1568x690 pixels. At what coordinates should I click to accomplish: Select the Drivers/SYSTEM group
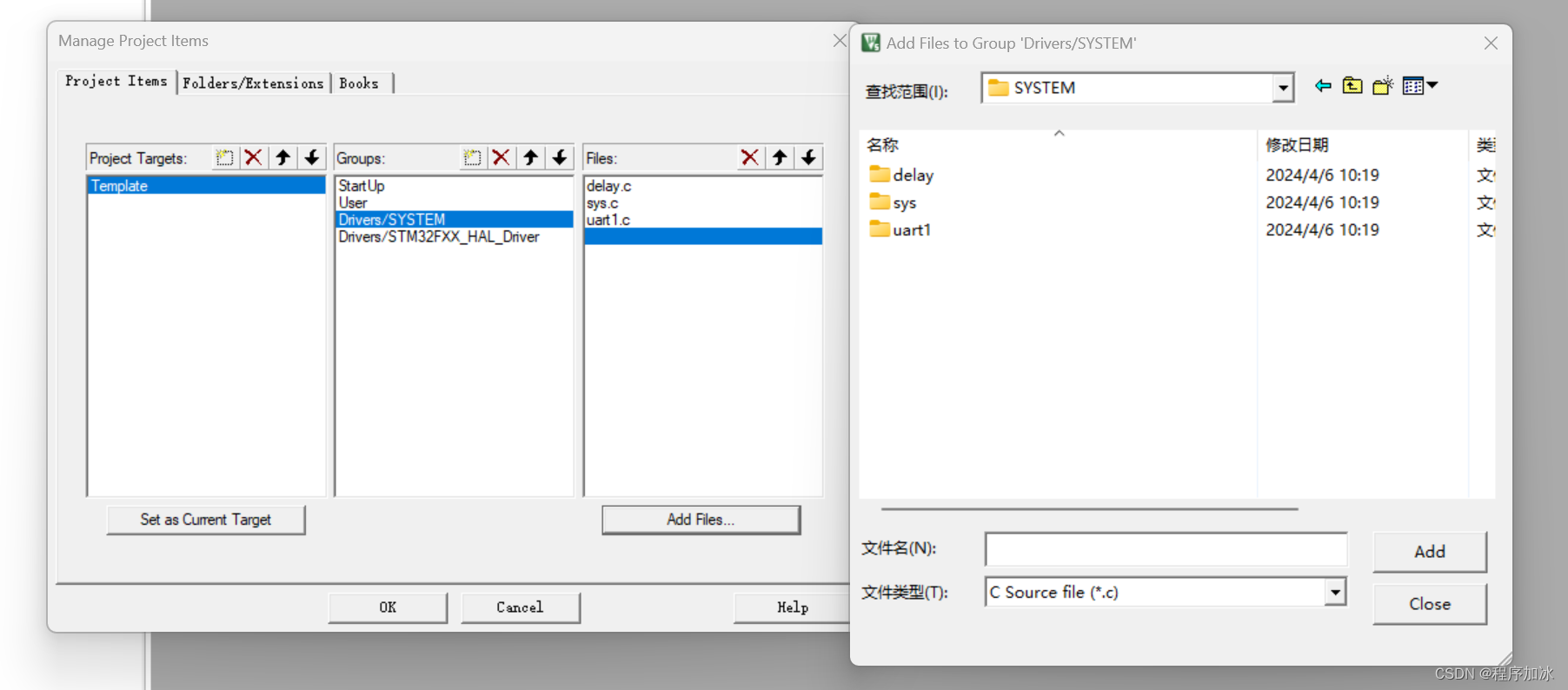[454, 219]
